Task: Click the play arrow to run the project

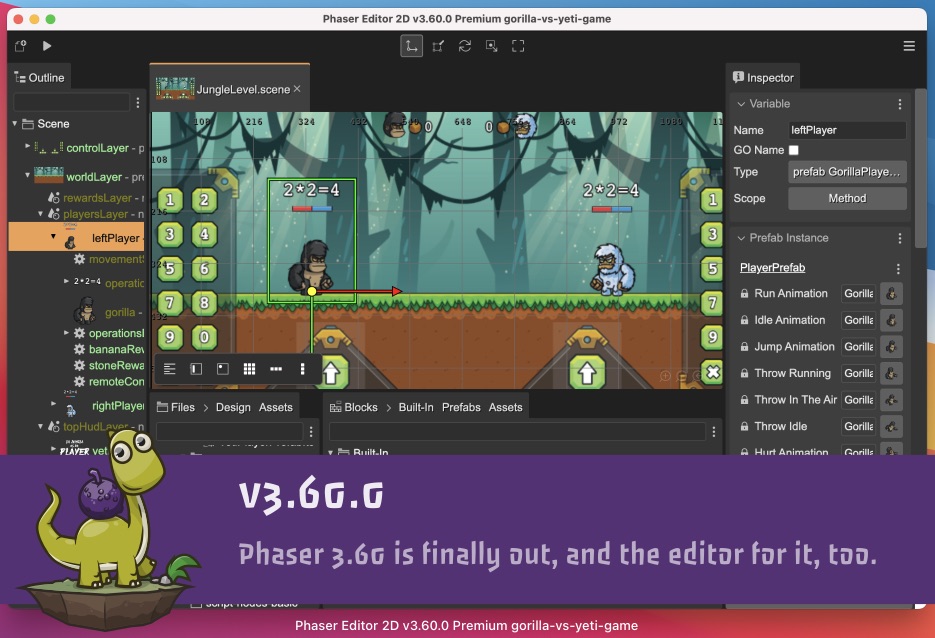Action: pos(44,46)
